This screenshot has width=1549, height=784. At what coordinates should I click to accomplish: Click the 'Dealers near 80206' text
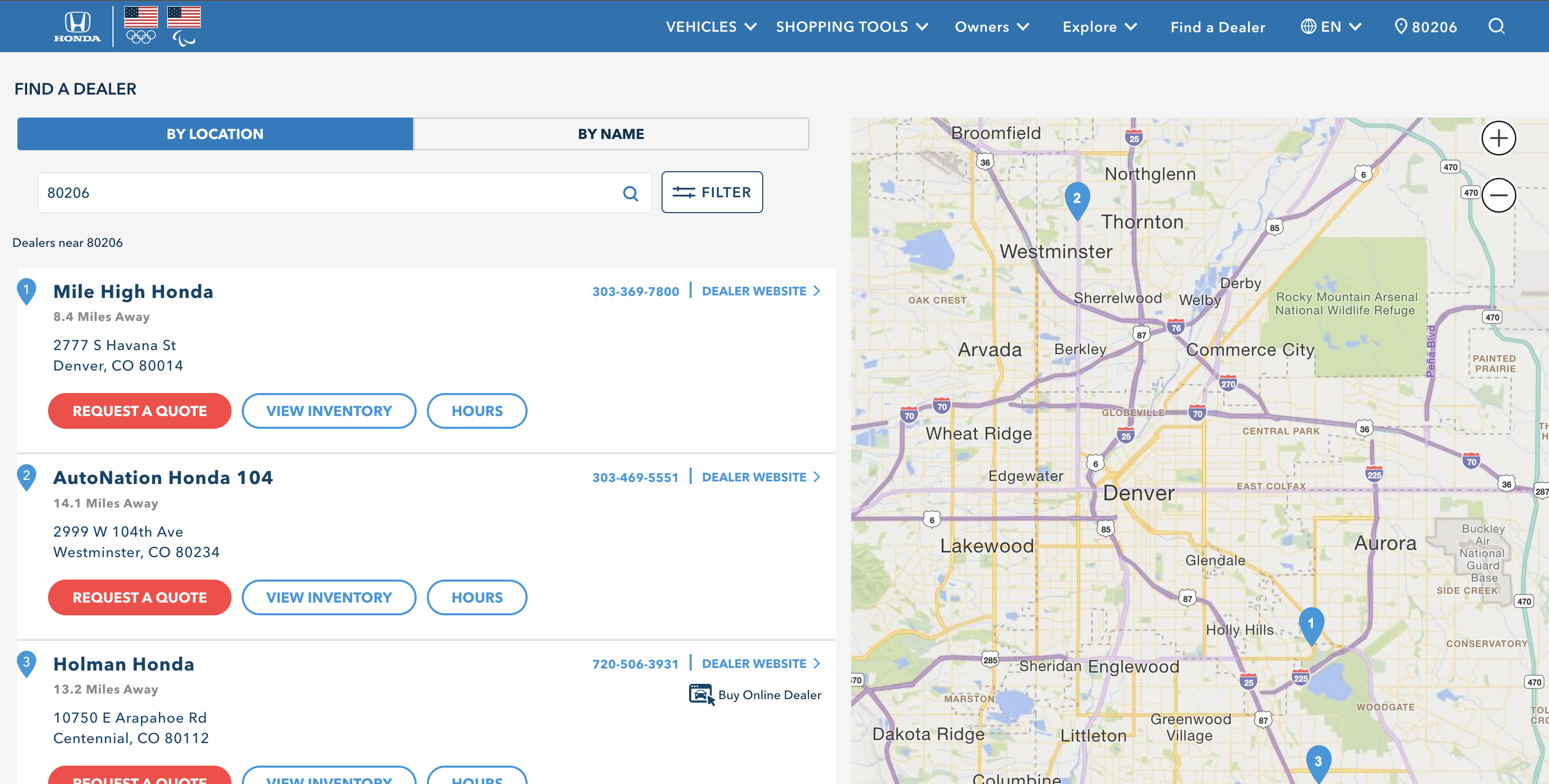coord(67,243)
